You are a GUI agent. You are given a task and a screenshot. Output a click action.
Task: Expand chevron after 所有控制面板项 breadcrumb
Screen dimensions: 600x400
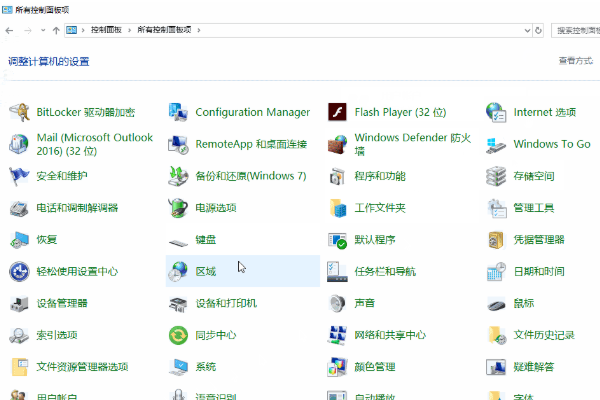click(x=199, y=30)
